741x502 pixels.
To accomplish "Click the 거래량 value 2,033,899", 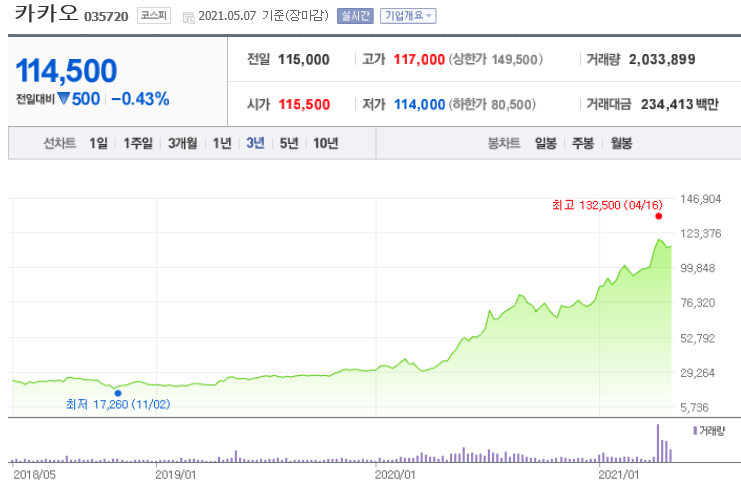I will point(662,60).
